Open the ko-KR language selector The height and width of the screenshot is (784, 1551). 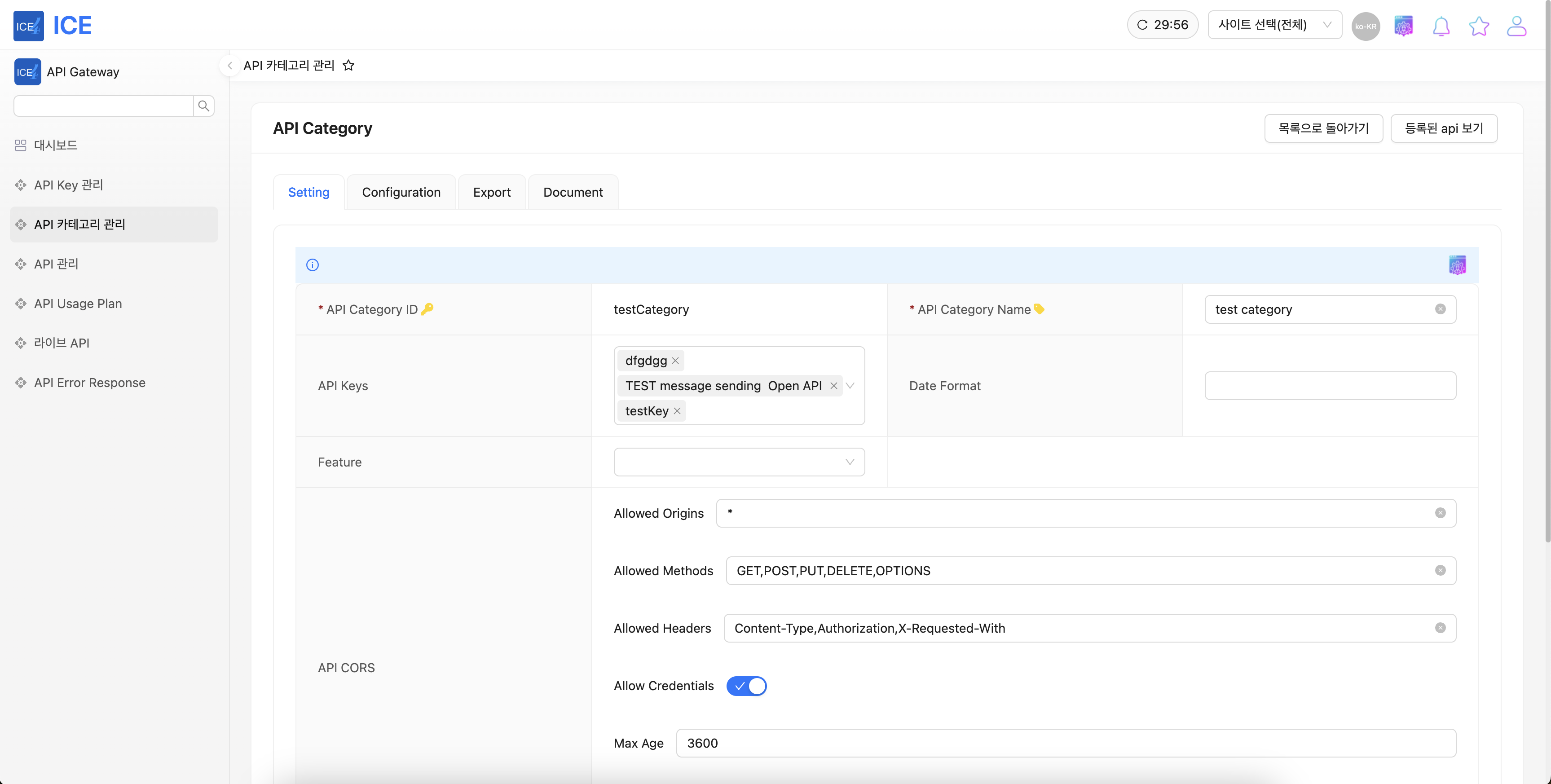(x=1366, y=26)
